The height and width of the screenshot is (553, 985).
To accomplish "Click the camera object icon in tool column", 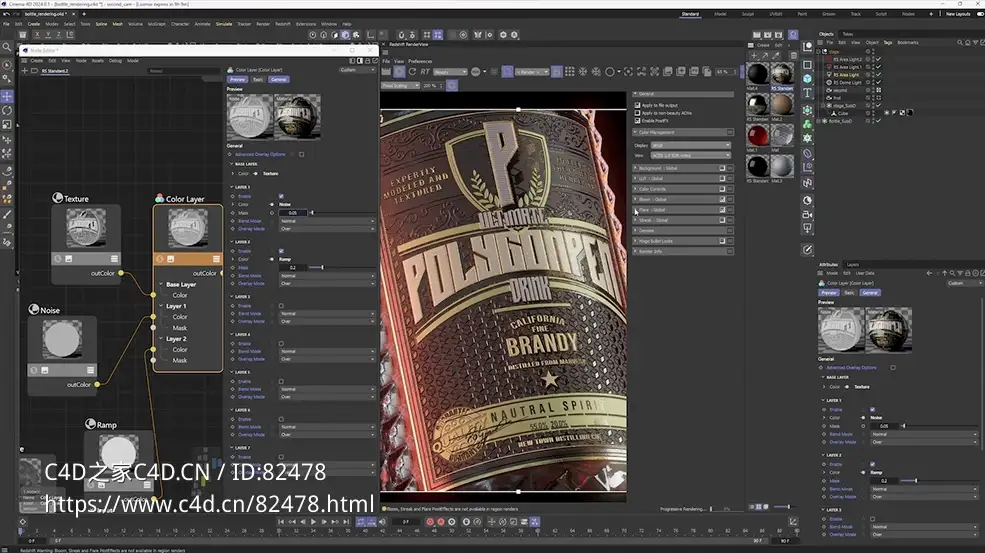I will [x=808, y=214].
